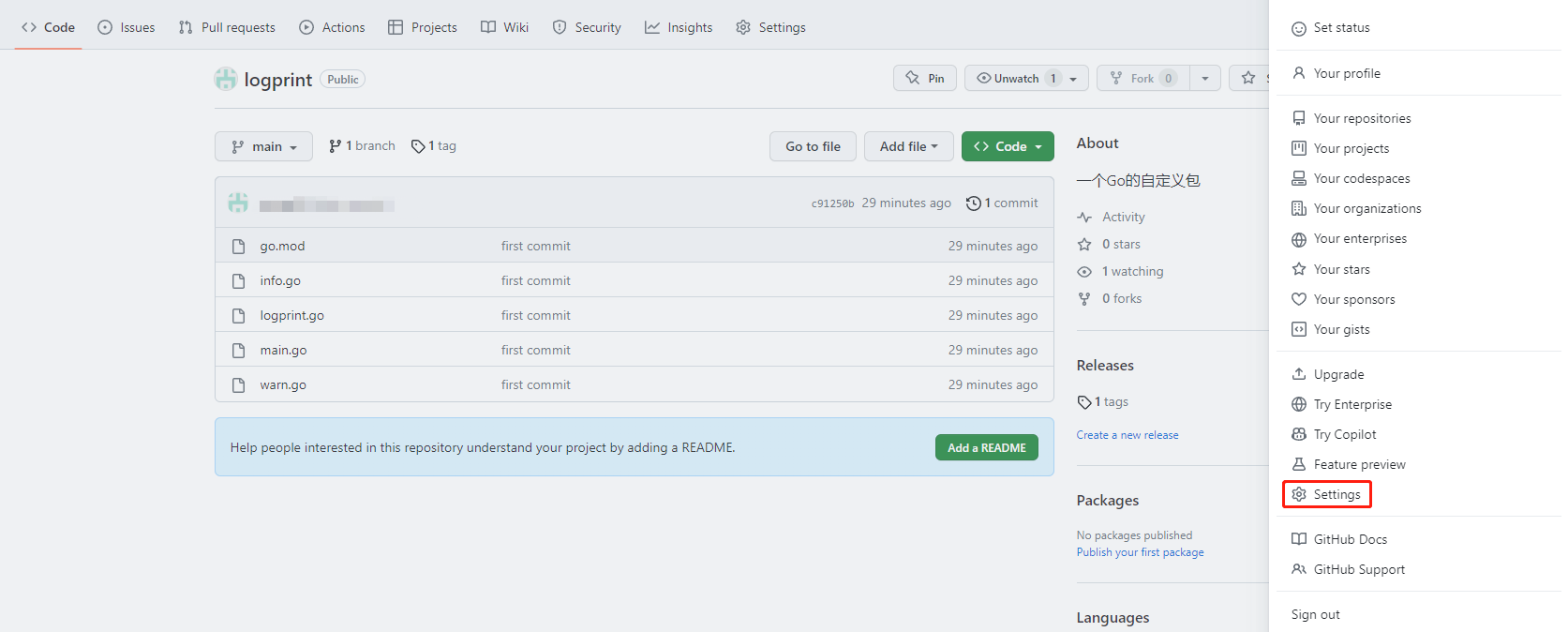Expand the green Code dropdown
The height and width of the screenshot is (632, 1568).
[x=1008, y=146]
